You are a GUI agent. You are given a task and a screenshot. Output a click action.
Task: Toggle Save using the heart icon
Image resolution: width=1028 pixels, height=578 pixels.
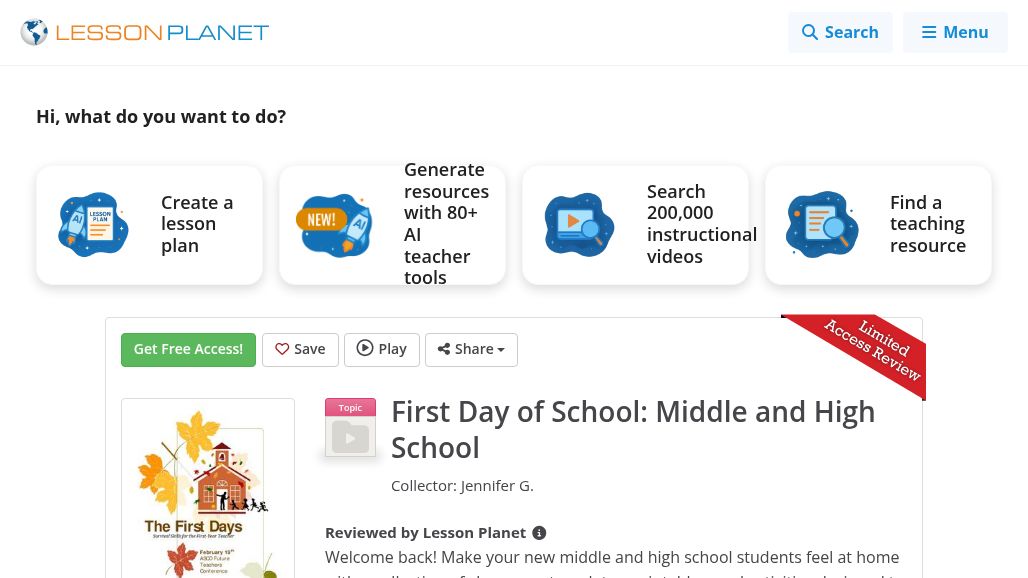click(x=283, y=349)
